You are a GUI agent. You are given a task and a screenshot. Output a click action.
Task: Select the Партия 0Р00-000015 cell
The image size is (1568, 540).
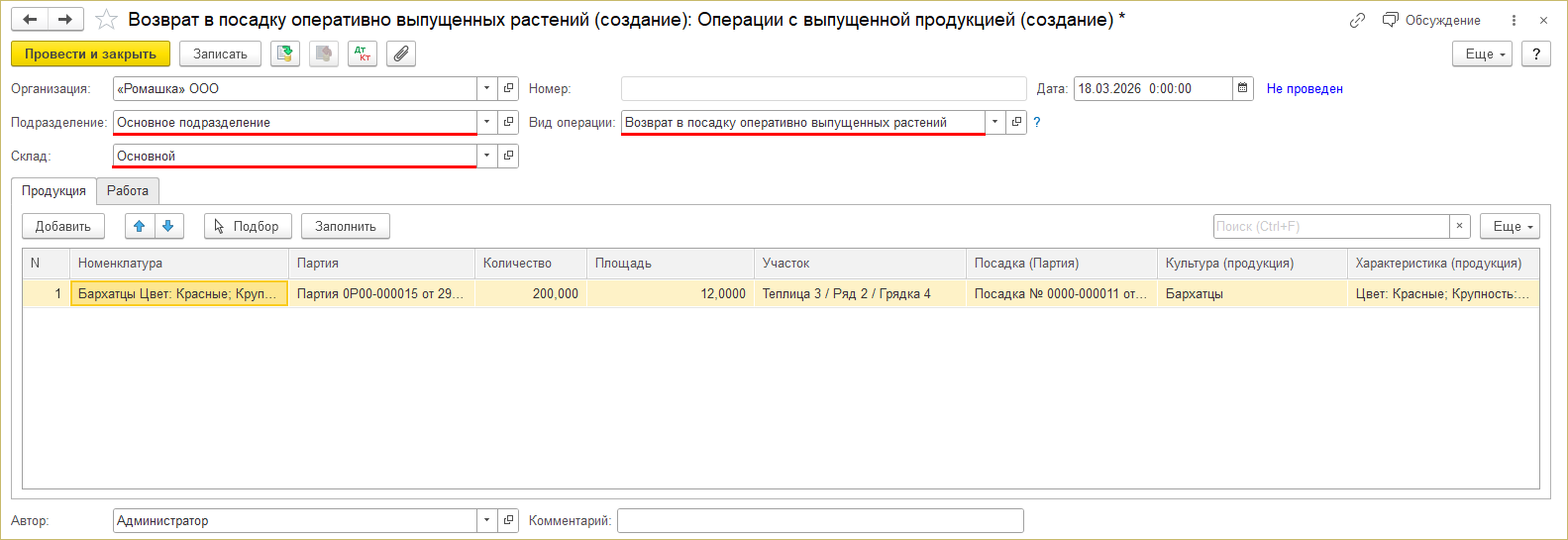coord(381,293)
